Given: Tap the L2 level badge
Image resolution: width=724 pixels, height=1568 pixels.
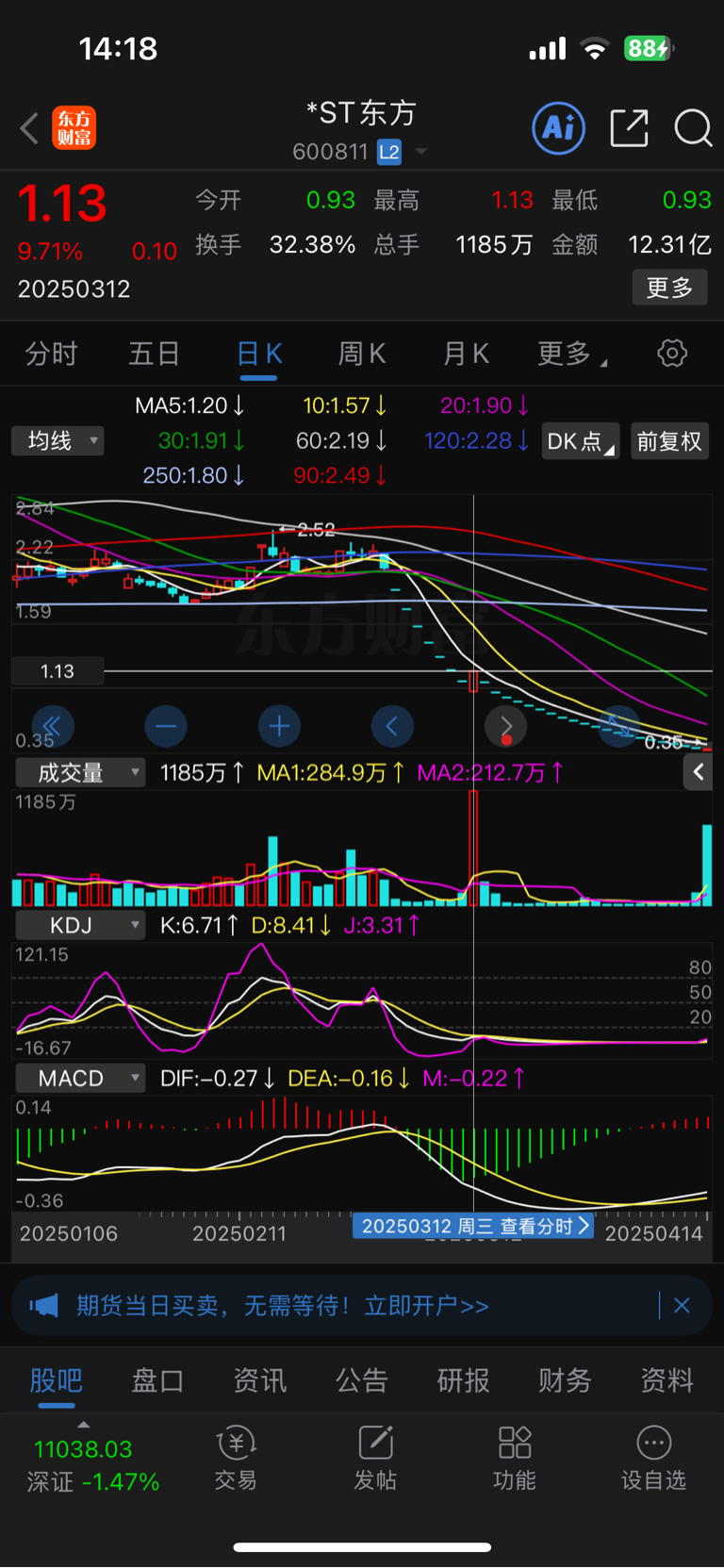Looking at the screenshot, I should coord(389,152).
